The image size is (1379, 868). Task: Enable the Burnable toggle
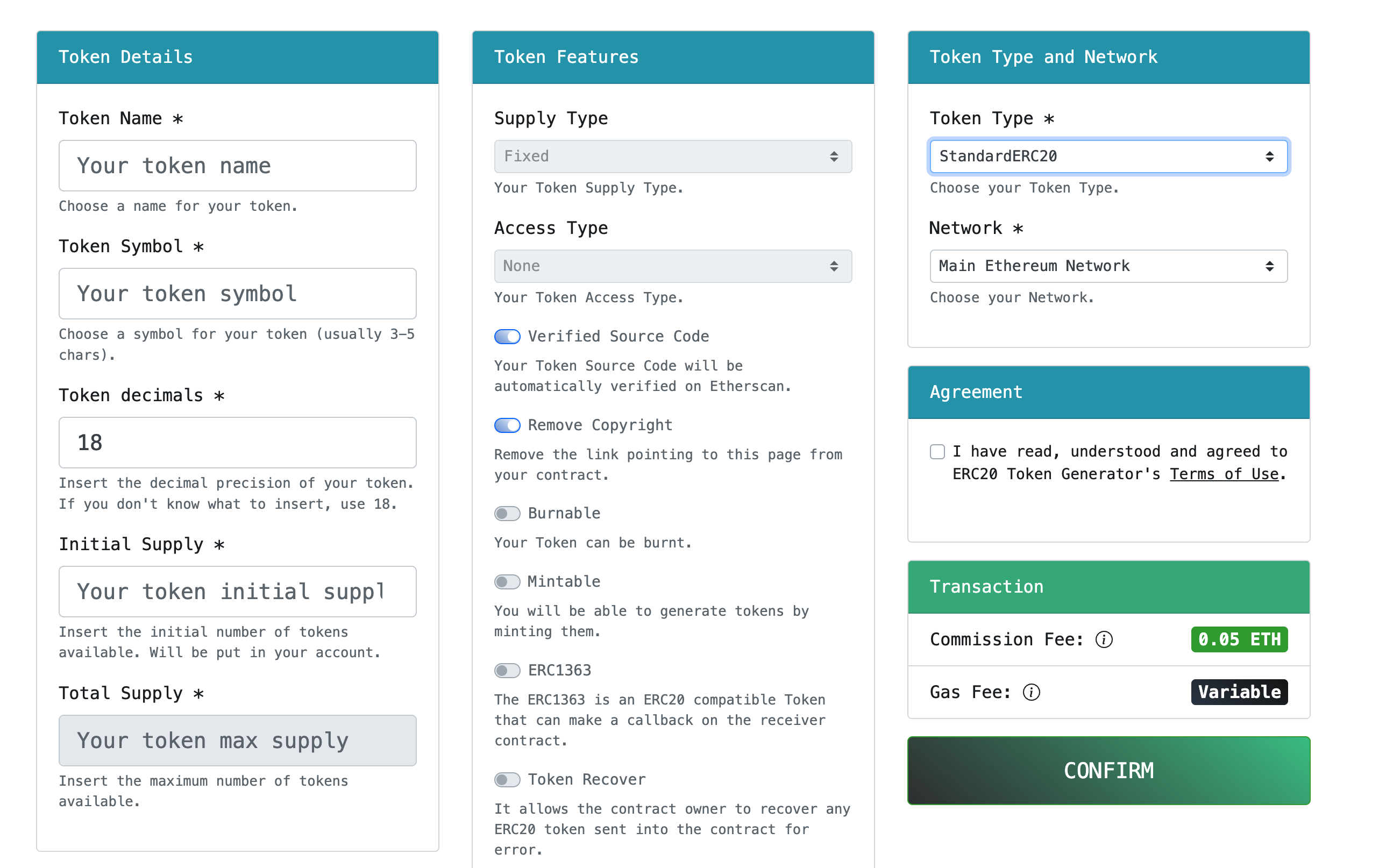[507, 513]
